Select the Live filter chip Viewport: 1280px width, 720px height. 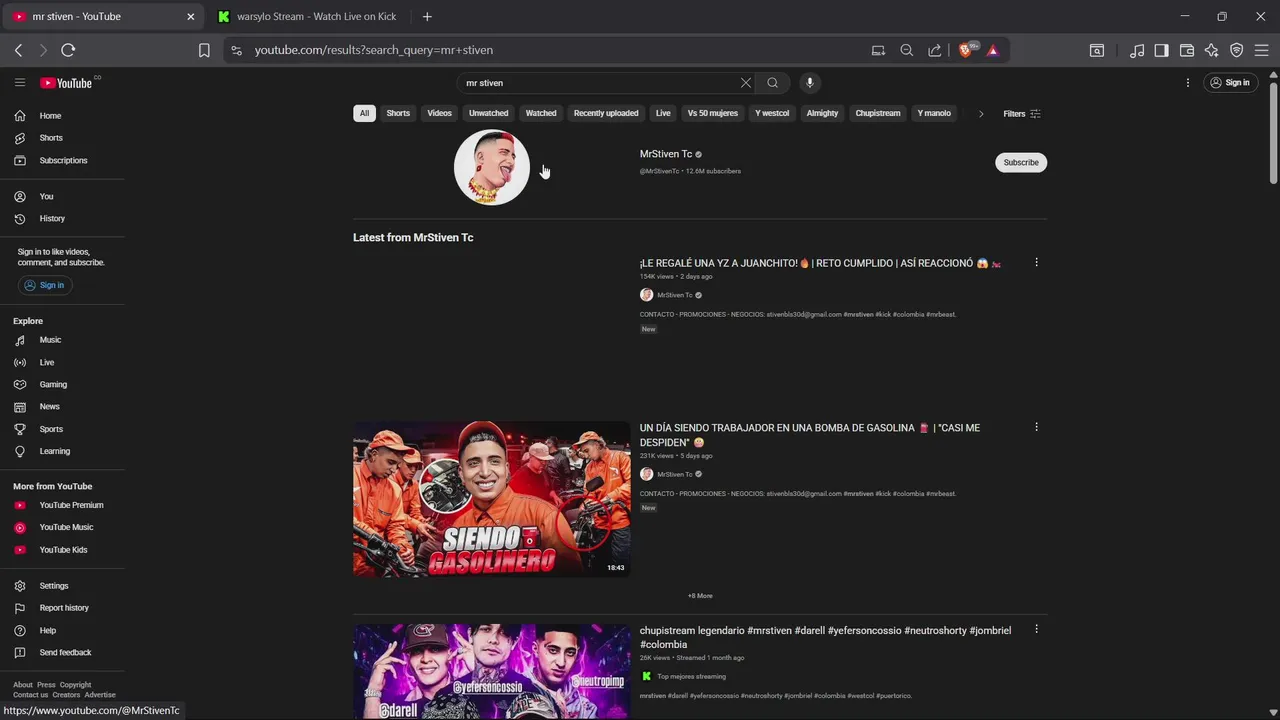click(x=663, y=113)
